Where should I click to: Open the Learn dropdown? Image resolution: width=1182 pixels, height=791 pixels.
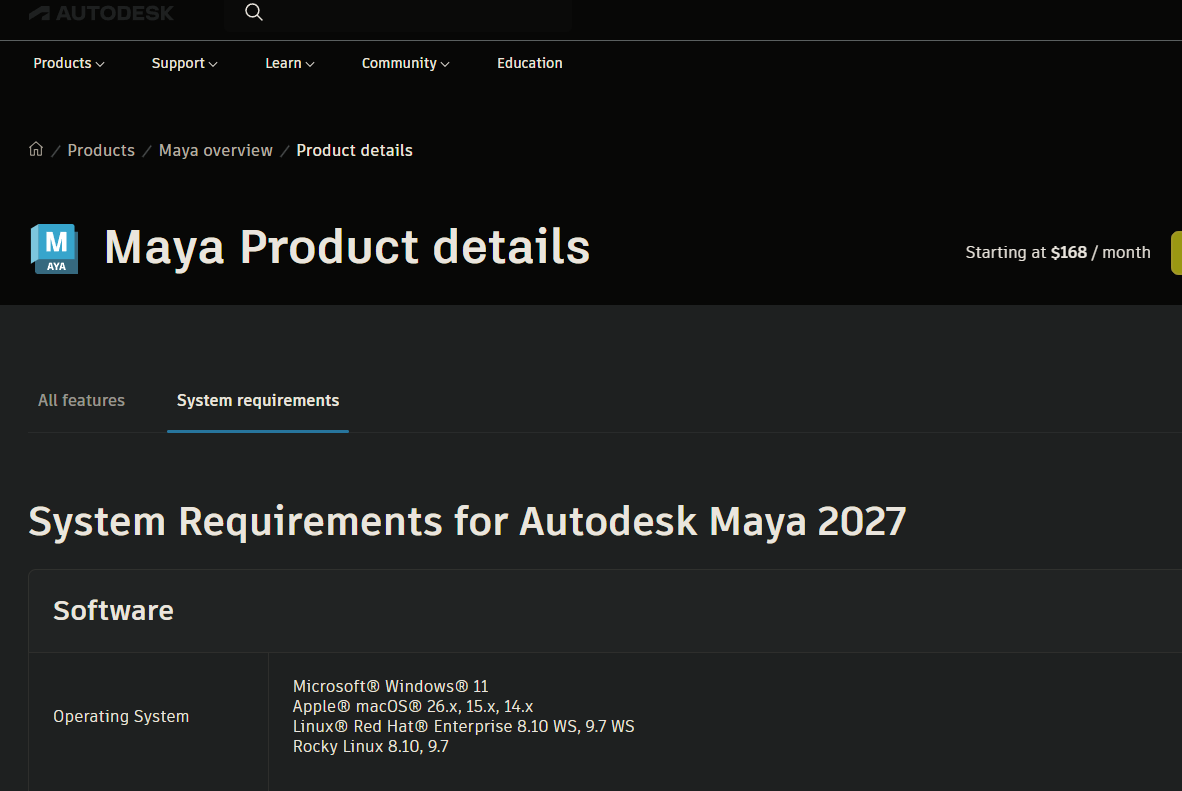click(289, 63)
